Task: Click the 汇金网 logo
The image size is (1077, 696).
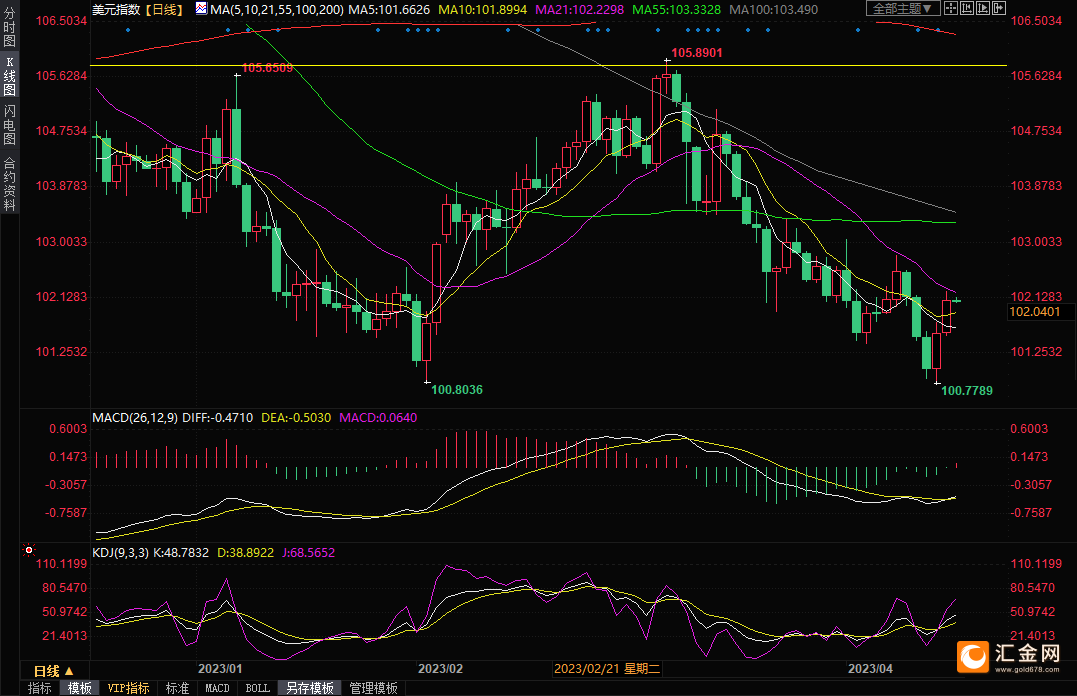Action: pos(1009,657)
